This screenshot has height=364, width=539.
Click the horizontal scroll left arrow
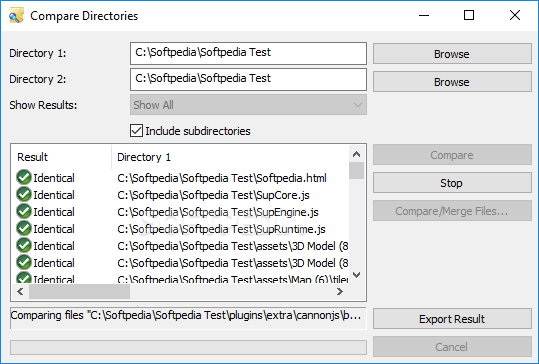coord(20,292)
